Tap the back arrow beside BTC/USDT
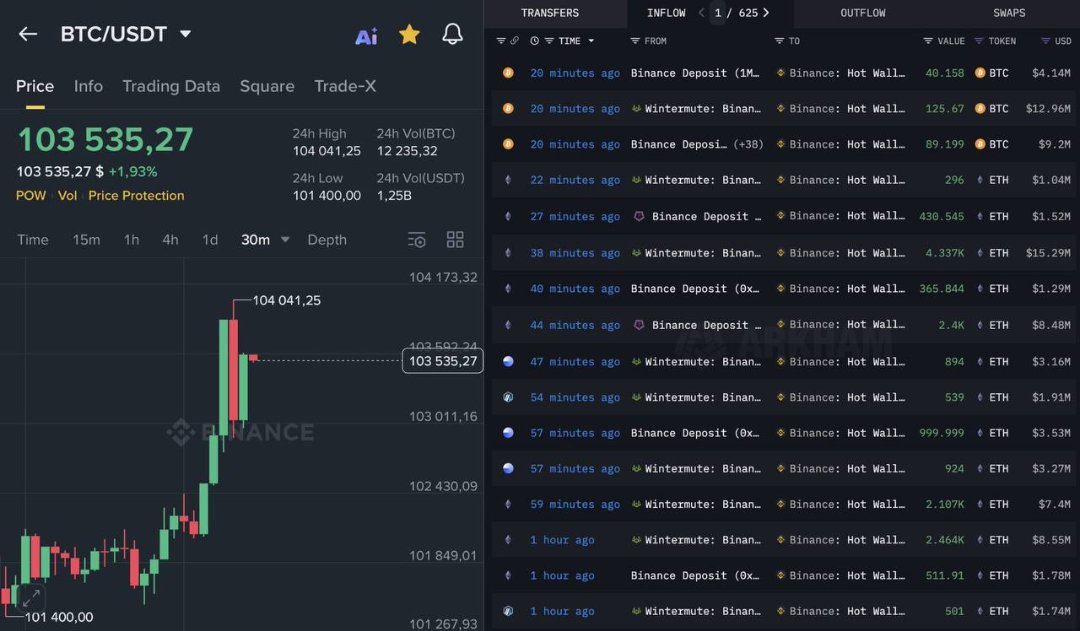 pyautogui.click(x=28, y=34)
